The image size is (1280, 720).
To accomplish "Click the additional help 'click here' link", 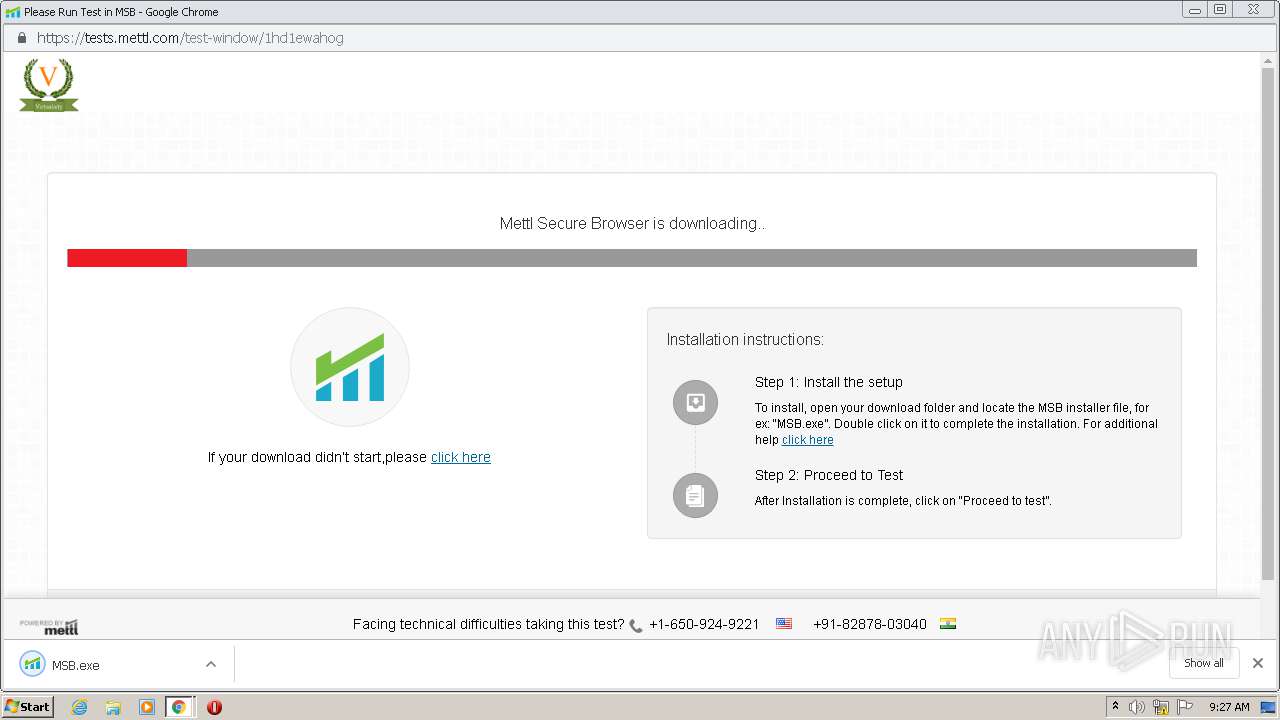I will pos(808,440).
